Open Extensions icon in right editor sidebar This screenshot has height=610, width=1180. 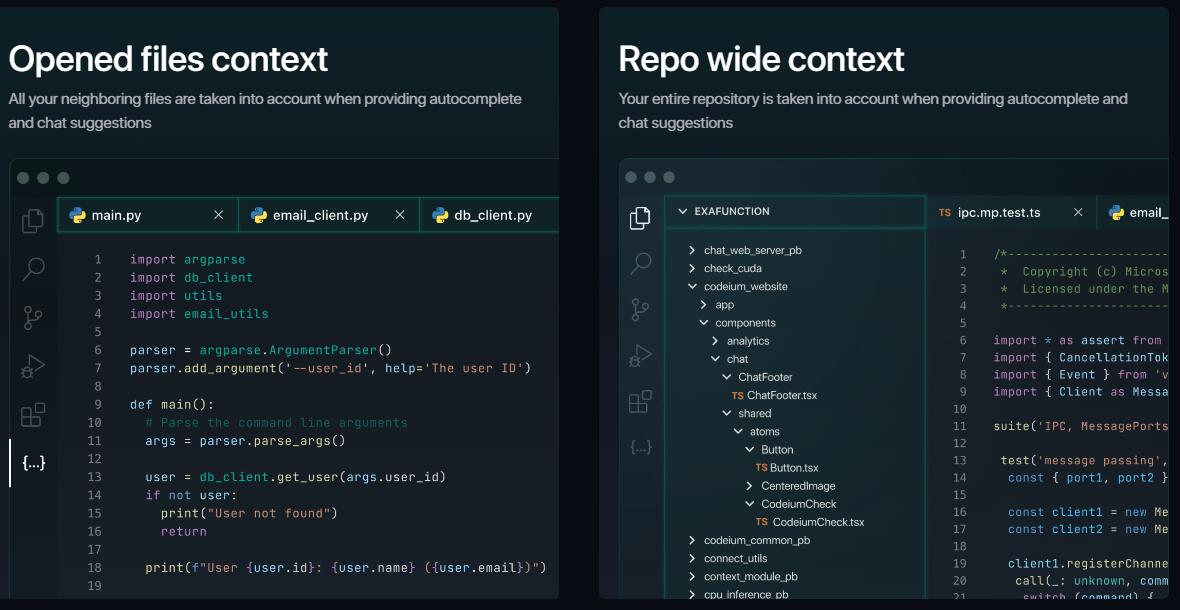640,402
